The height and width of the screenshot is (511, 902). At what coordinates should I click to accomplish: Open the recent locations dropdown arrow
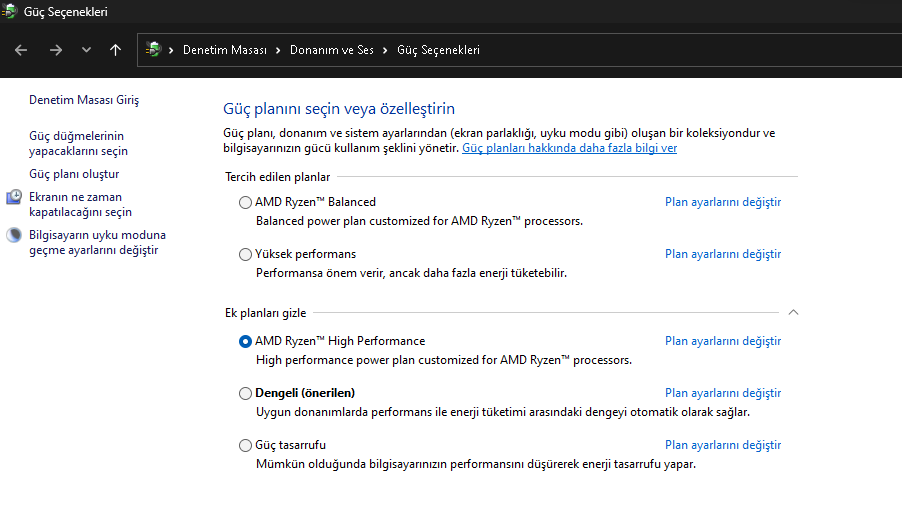(86, 50)
